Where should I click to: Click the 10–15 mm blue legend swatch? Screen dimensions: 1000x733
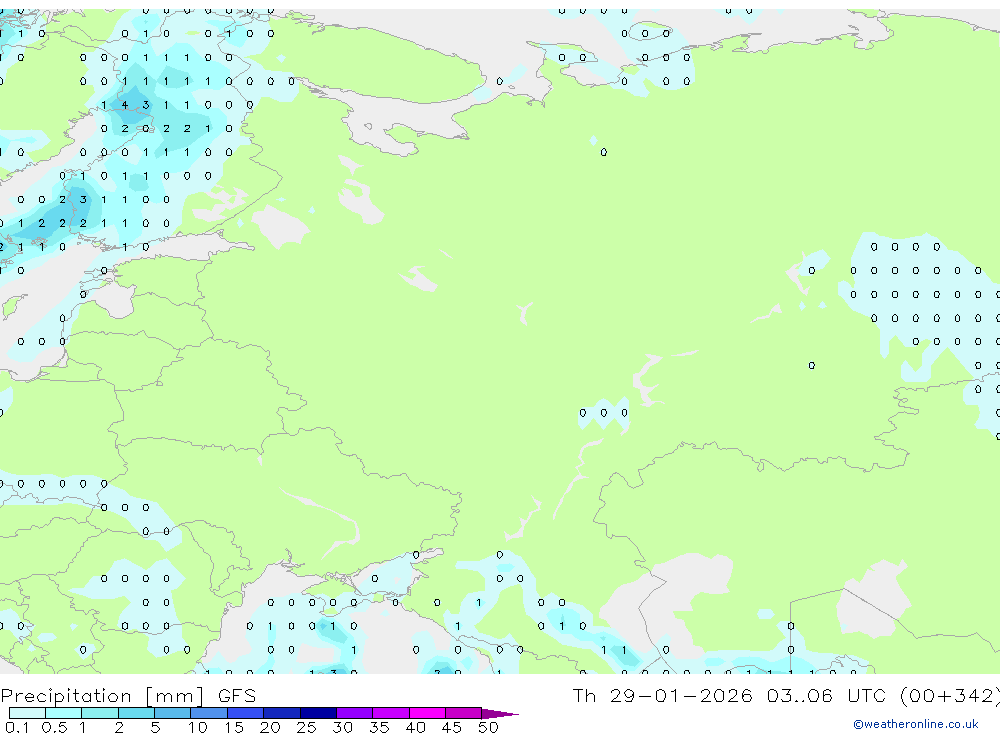click(209, 713)
